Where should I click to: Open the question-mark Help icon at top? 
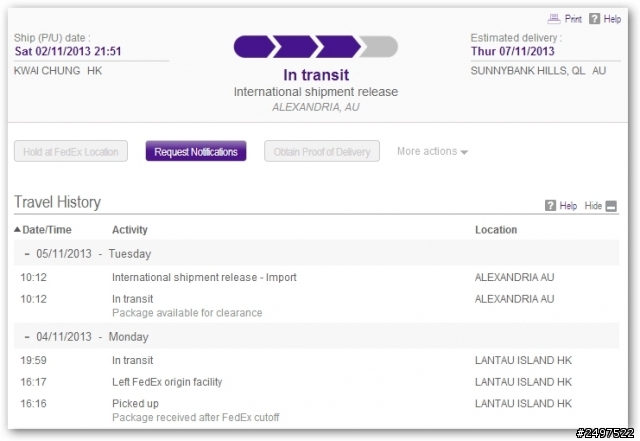(x=594, y=18)
